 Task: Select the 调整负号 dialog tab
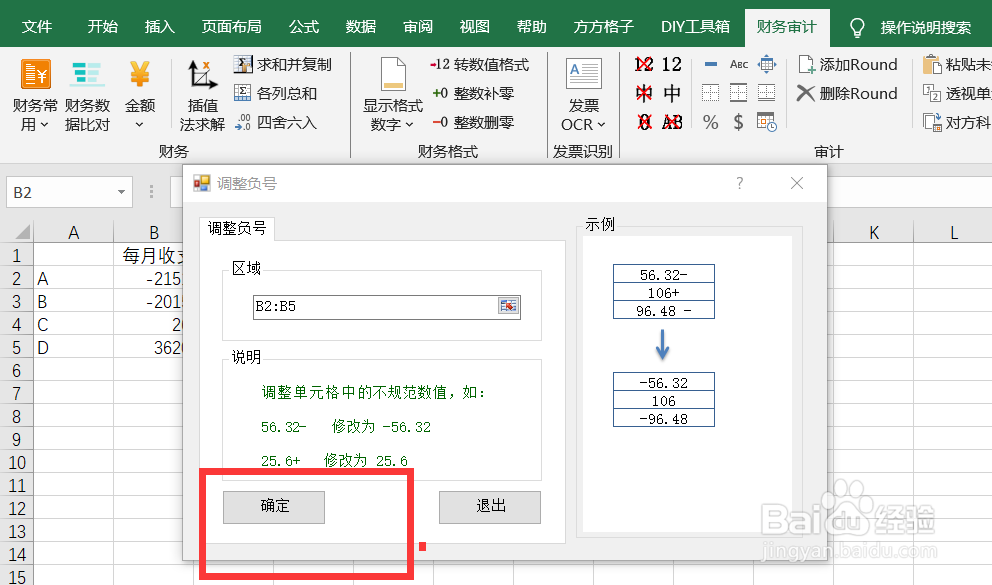[x=237, y=228]
